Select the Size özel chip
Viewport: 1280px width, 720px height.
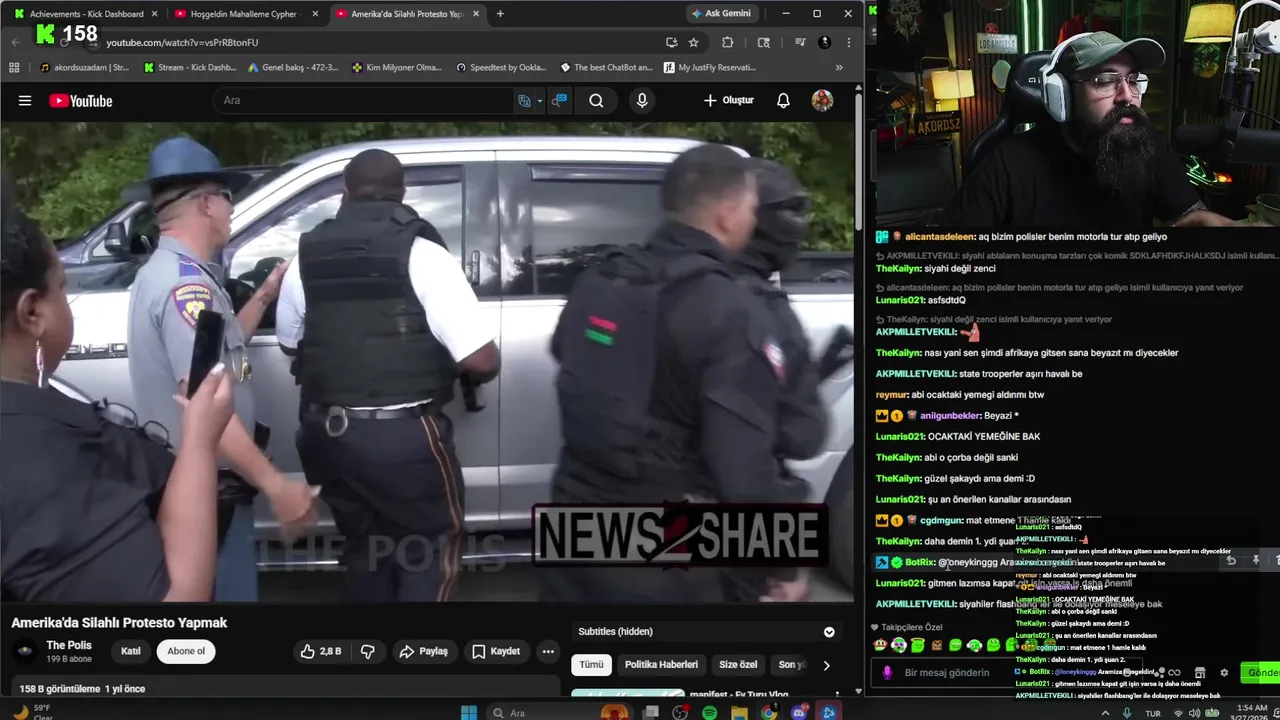tap(738, 665)
